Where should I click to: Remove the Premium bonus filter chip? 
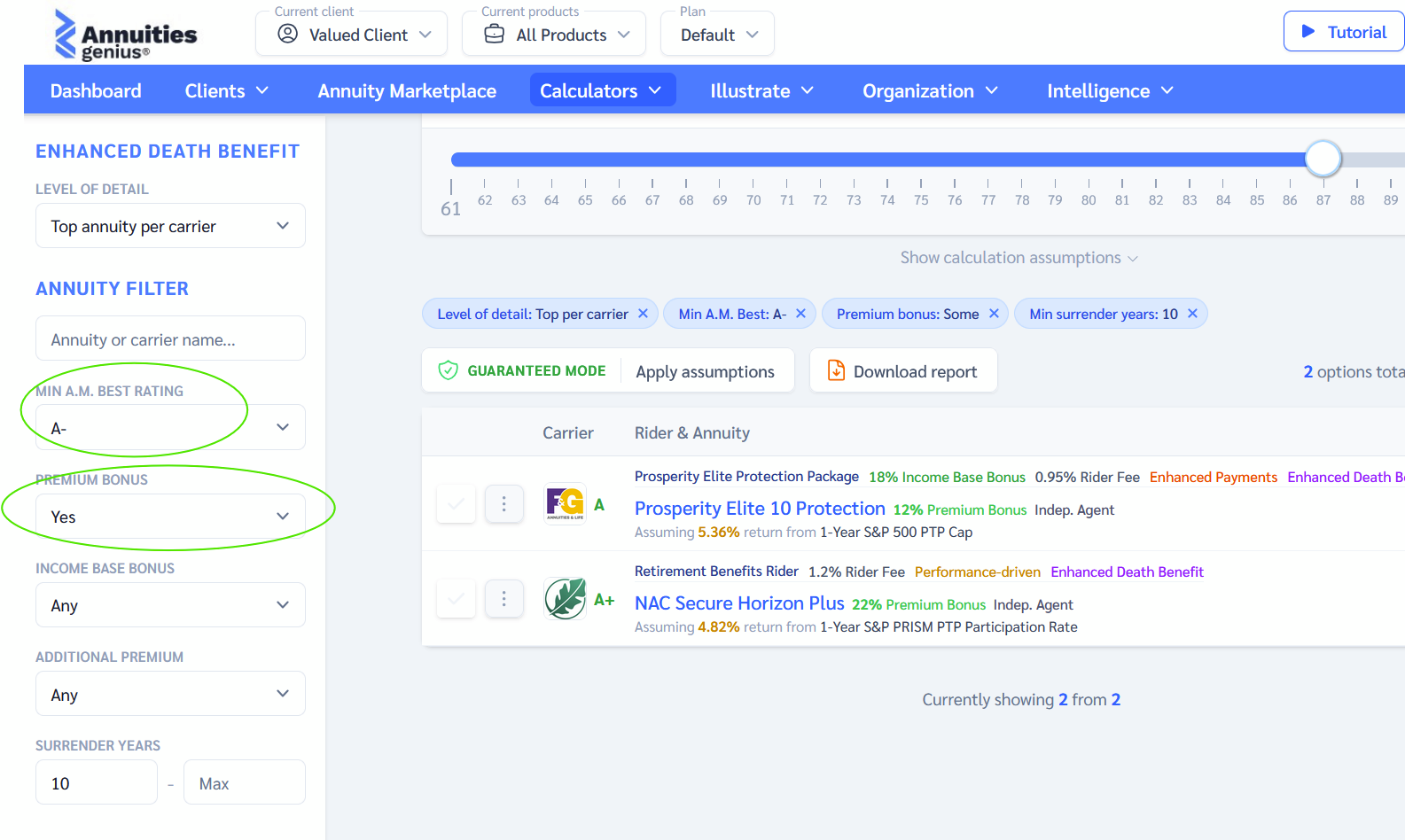pos(994,314)
